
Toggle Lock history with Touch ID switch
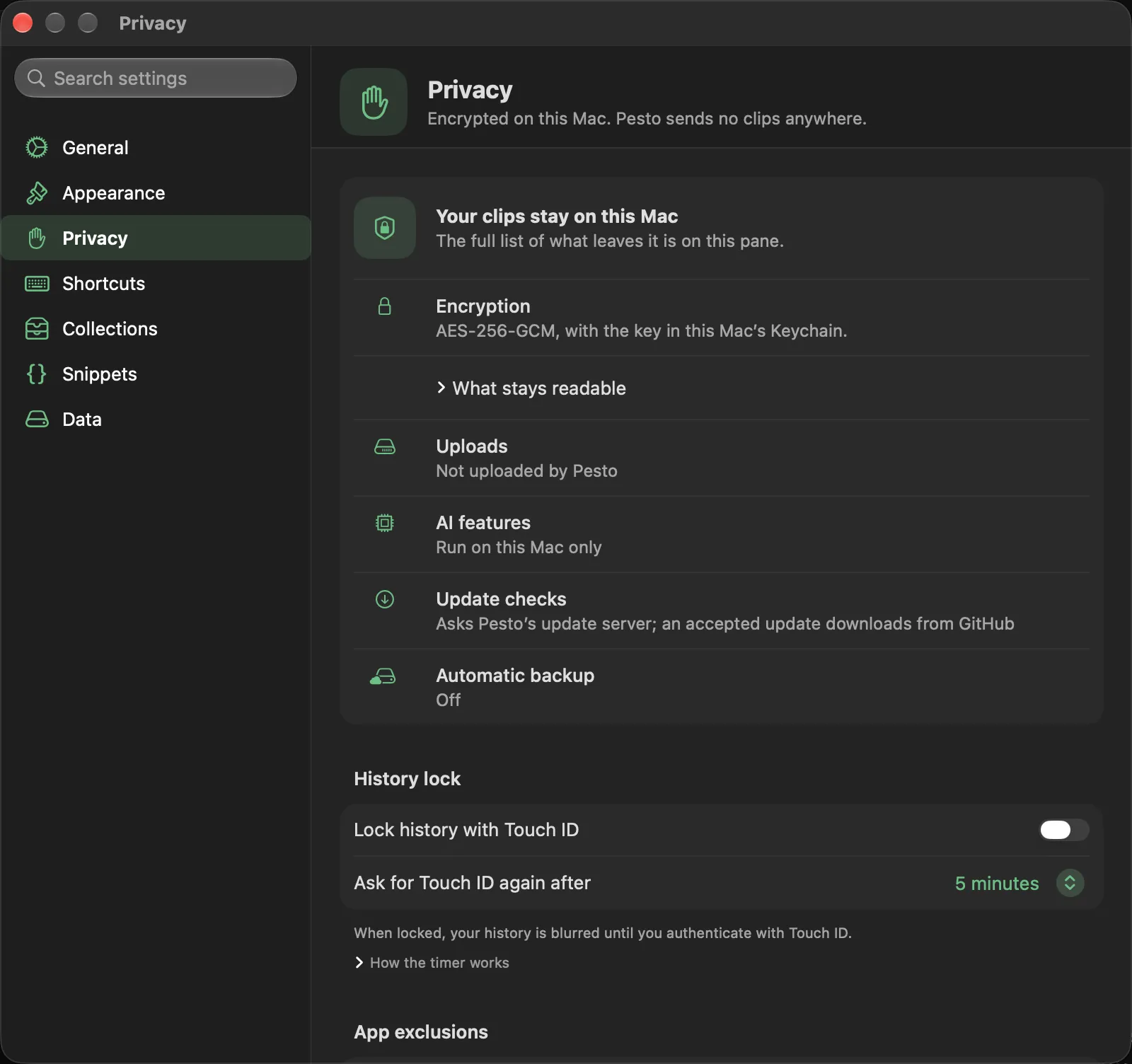click(x=1063, y=830)
